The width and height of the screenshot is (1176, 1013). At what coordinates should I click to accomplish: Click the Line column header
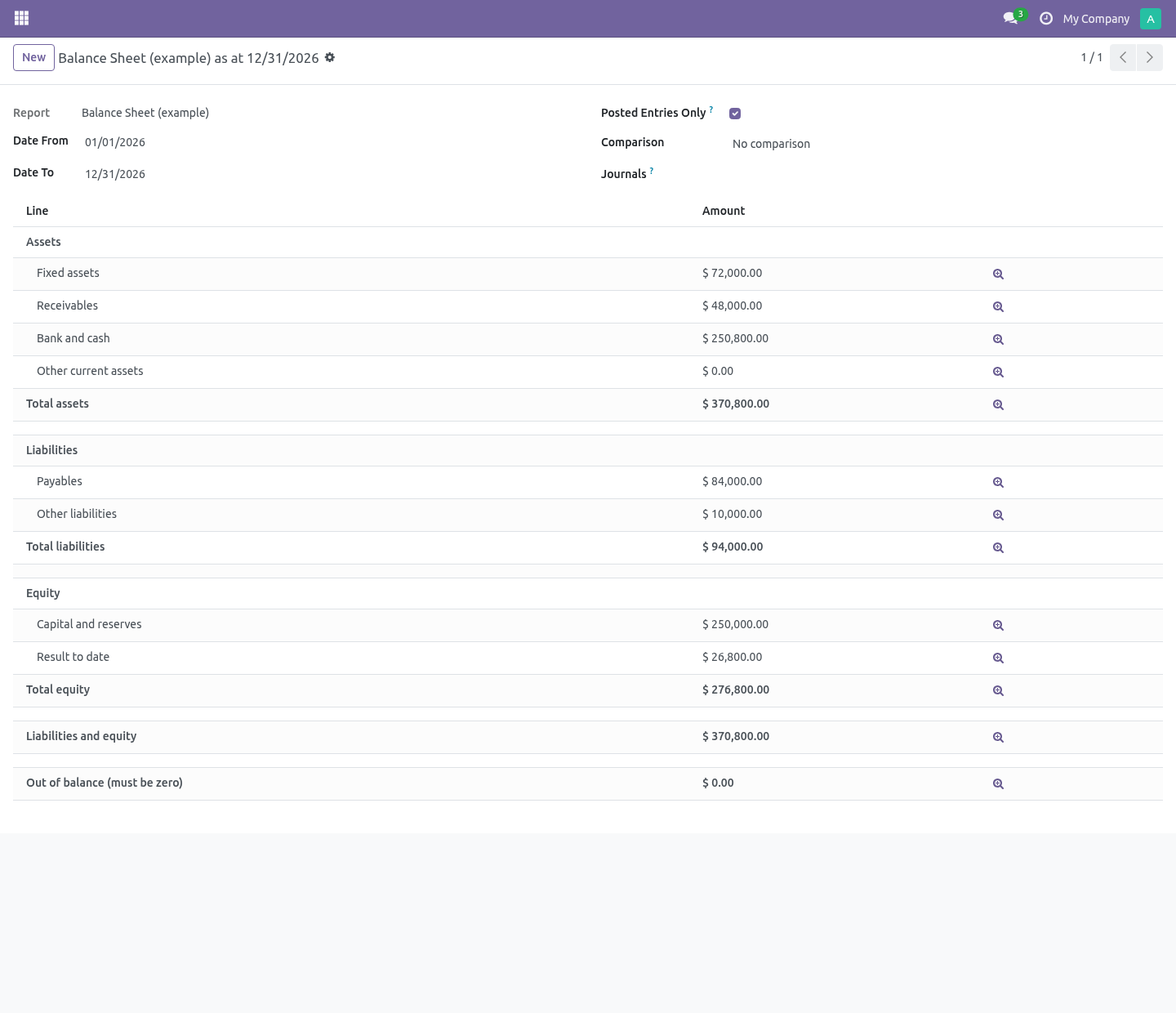point(37,211)
